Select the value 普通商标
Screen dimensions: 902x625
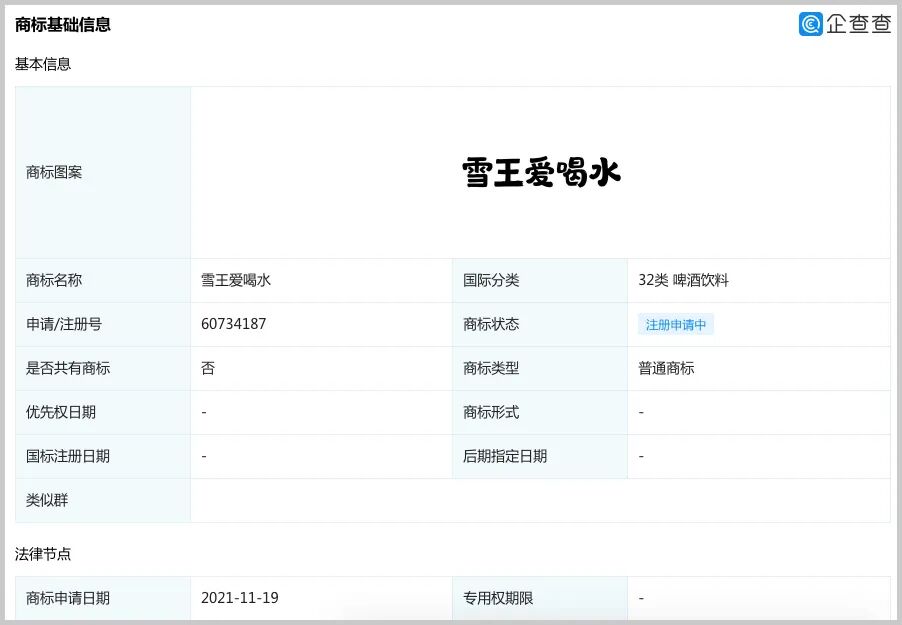(666, 368)
